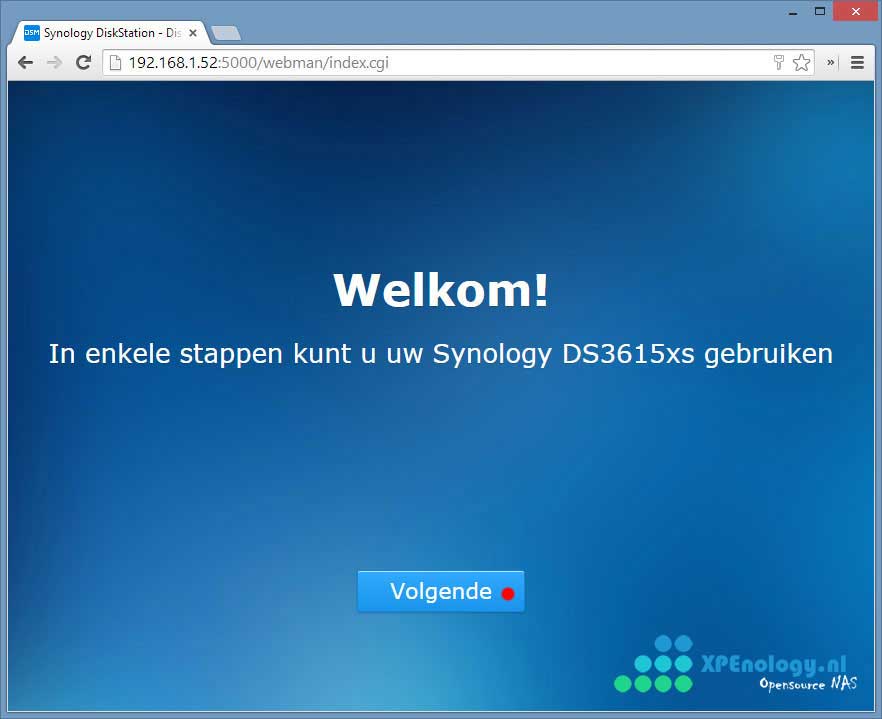Click the key icon in the address bar
This screenshot has width=882, height=719.
tap(779, 62)
